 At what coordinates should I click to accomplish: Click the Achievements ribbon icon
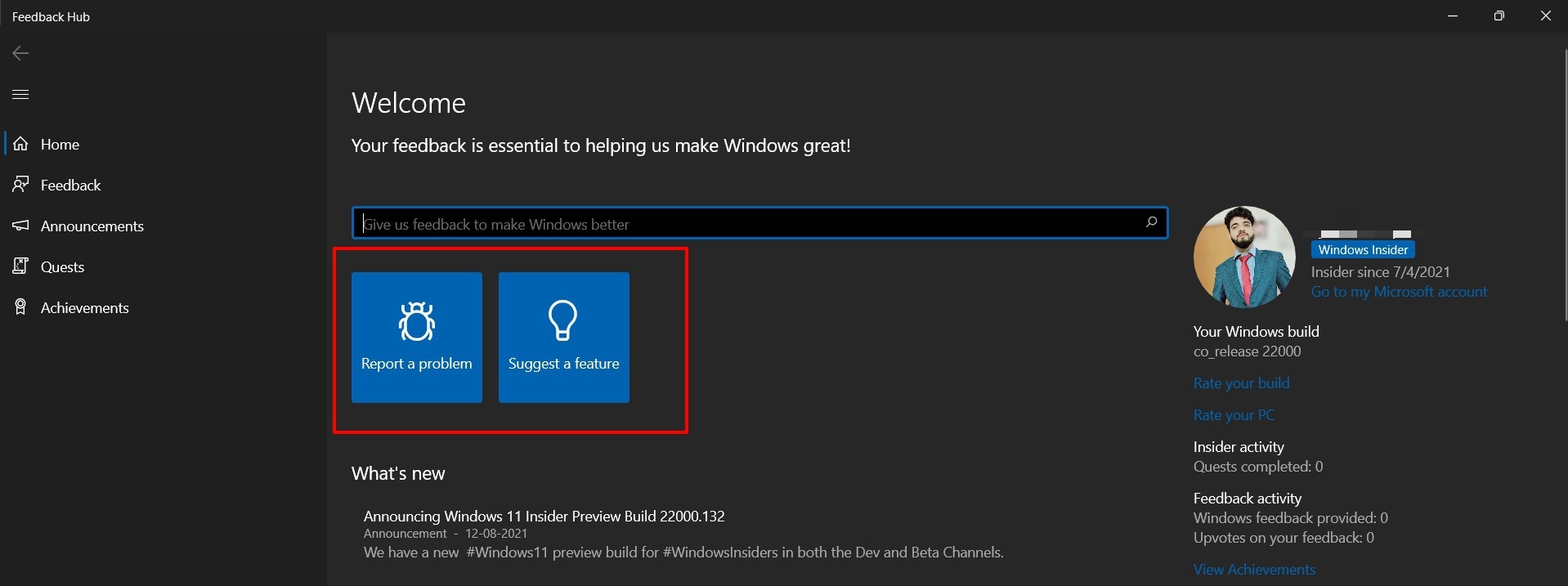click(20, 307)
